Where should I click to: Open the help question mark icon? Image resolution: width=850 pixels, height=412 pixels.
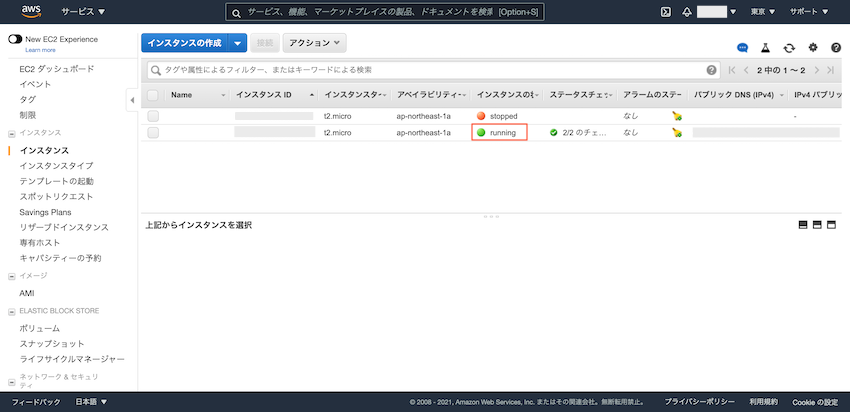836,48
